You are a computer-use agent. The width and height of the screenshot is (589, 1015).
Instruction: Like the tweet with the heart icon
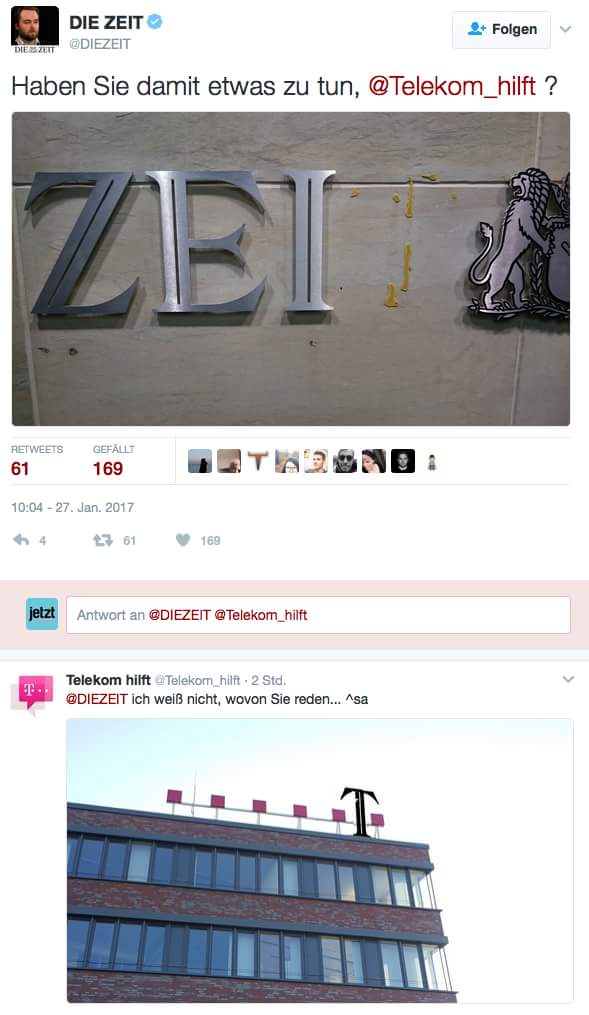183,540
